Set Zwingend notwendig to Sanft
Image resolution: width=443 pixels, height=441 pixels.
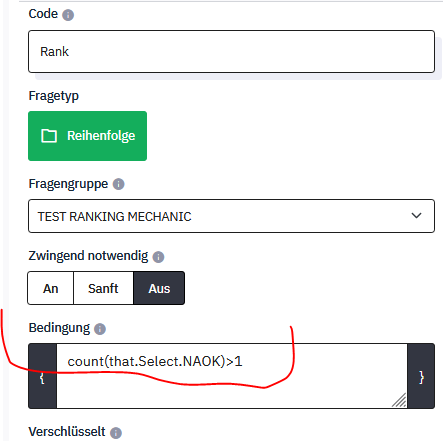(x=103, y=288)
